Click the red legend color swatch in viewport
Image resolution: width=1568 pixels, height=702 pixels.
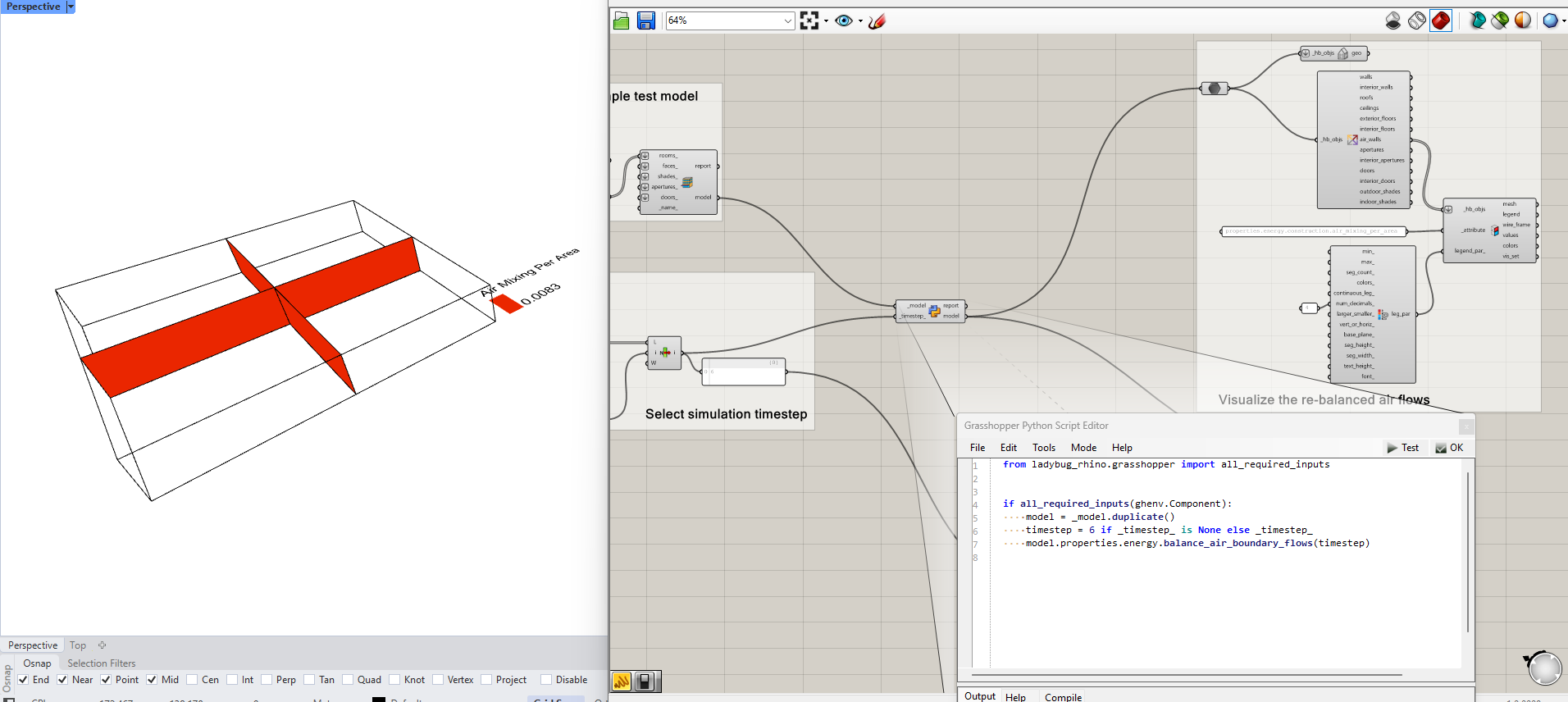[x=507, y=303]
